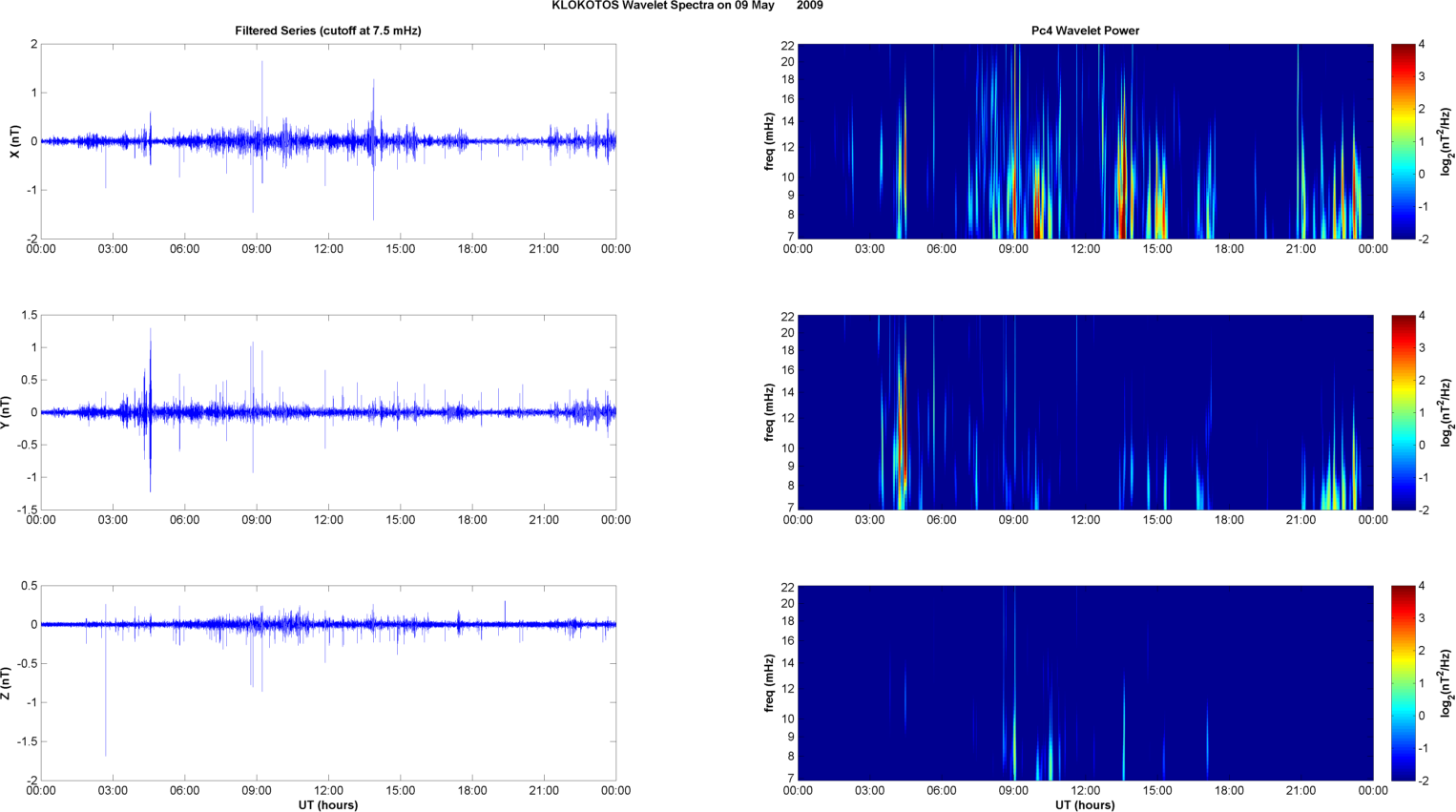The height and width of the screenshot is (812, 1456).
Task: Click the bottom Pc4 wavelet spectrogram
Action: 1085,683
